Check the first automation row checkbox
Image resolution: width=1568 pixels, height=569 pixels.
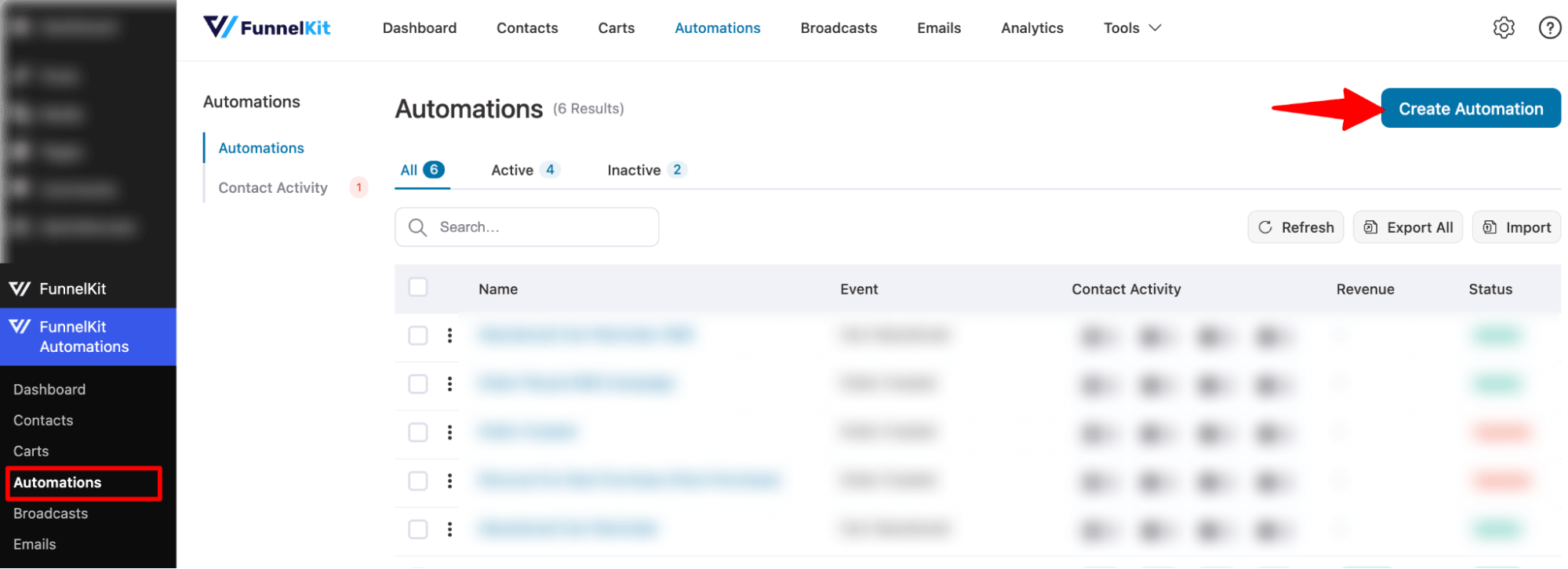point(418,335)
